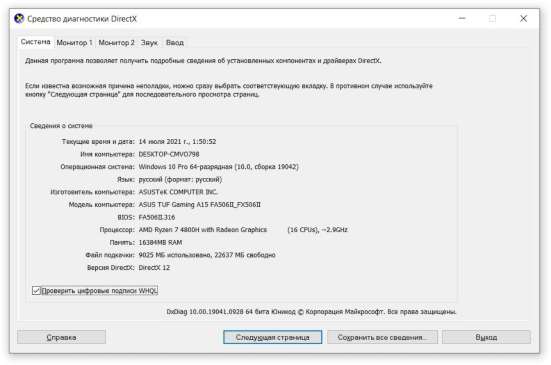Click the Версия DirectX: label
The width and height of the screenshot is (551, 365).
click(x=111, y=268)
